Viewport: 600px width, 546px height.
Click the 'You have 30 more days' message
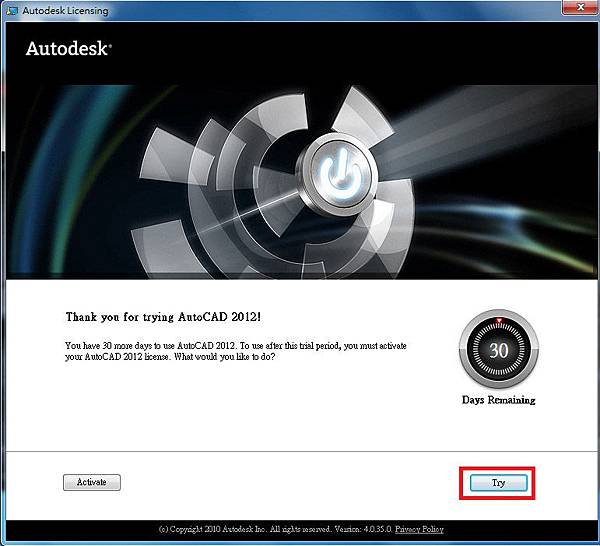[236, 351]
